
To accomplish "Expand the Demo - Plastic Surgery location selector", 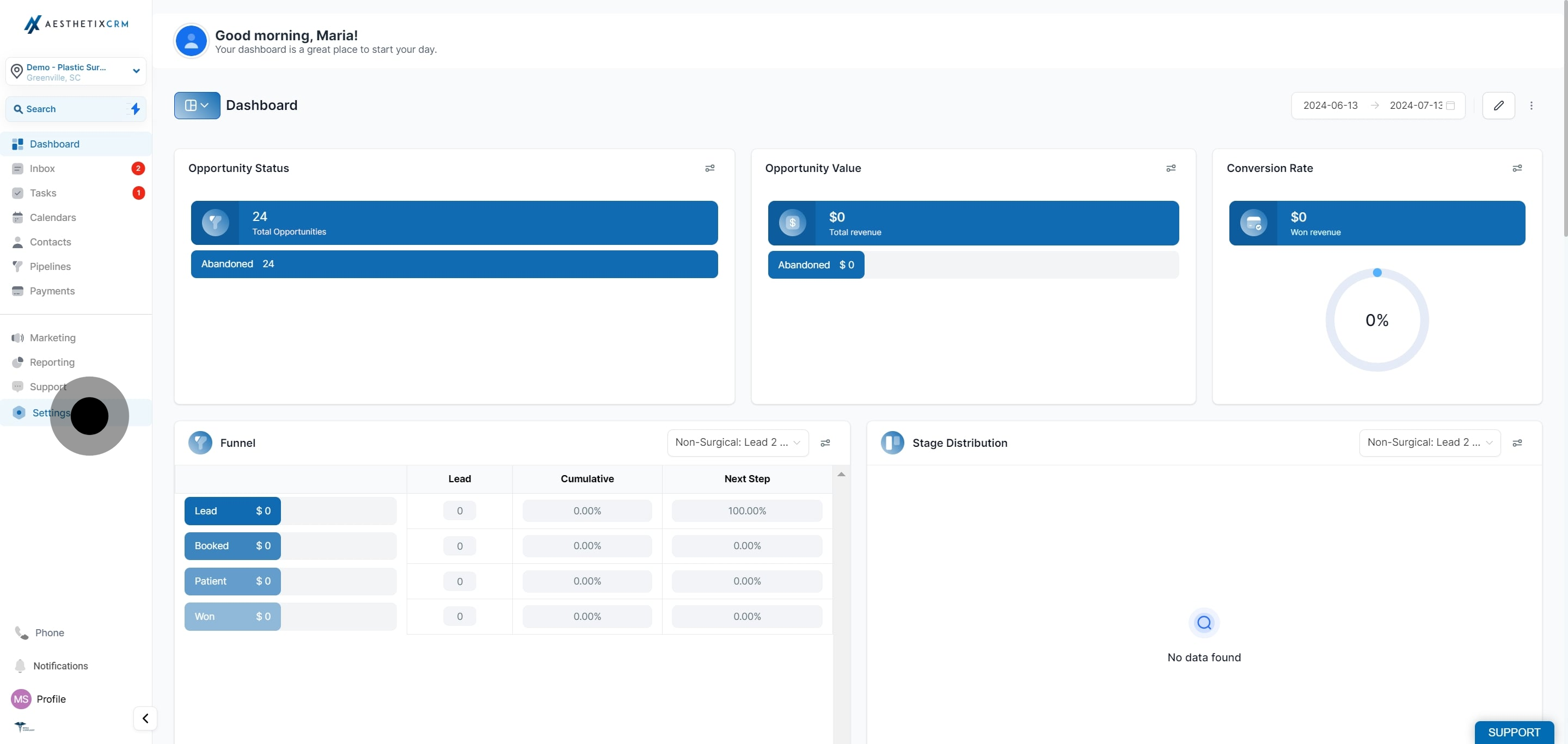I will click(x=76, y=72).
